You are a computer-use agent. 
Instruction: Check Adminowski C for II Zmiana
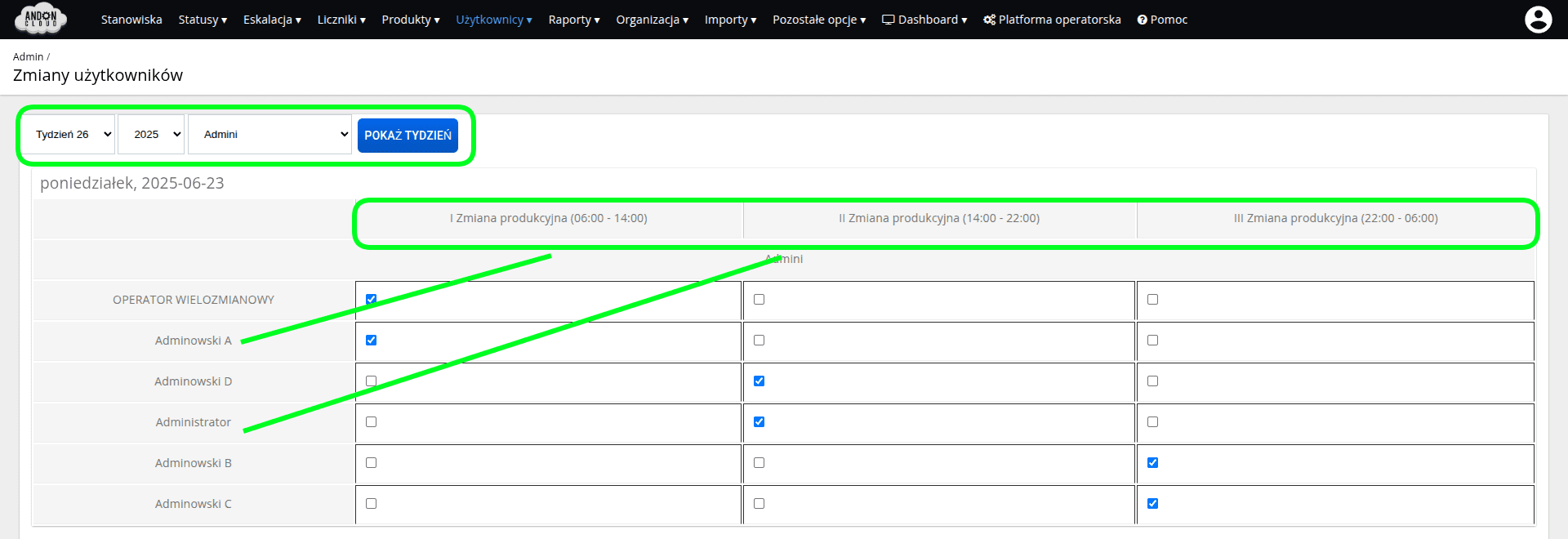pos(759,504)
